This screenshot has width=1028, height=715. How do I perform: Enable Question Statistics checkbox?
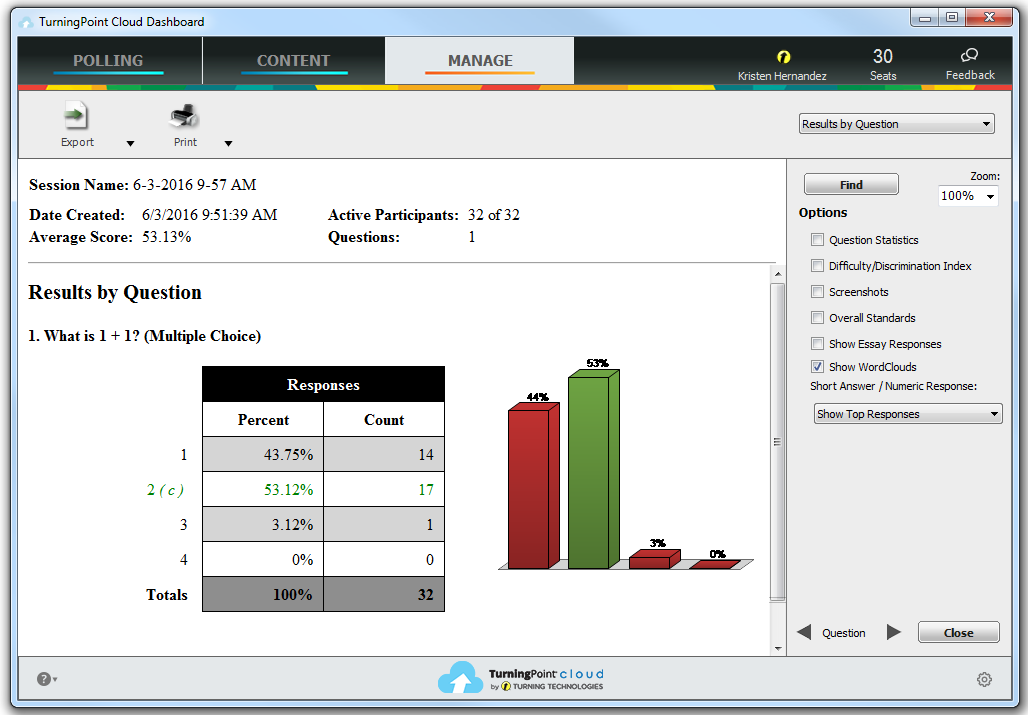pyautogui.click(x=817, y=240)
